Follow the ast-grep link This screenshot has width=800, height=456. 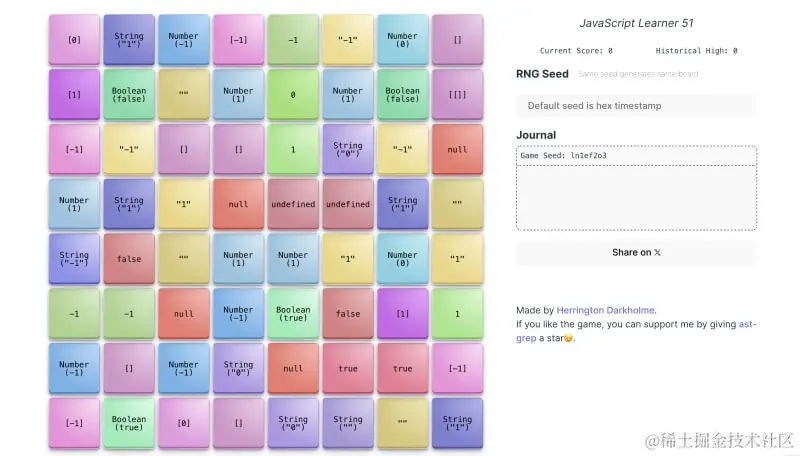pos(746,324)
